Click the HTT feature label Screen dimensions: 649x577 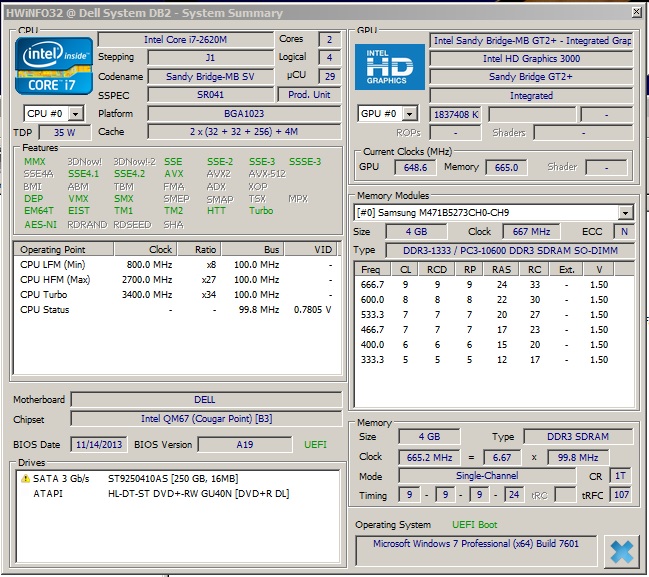coord(216,211)
